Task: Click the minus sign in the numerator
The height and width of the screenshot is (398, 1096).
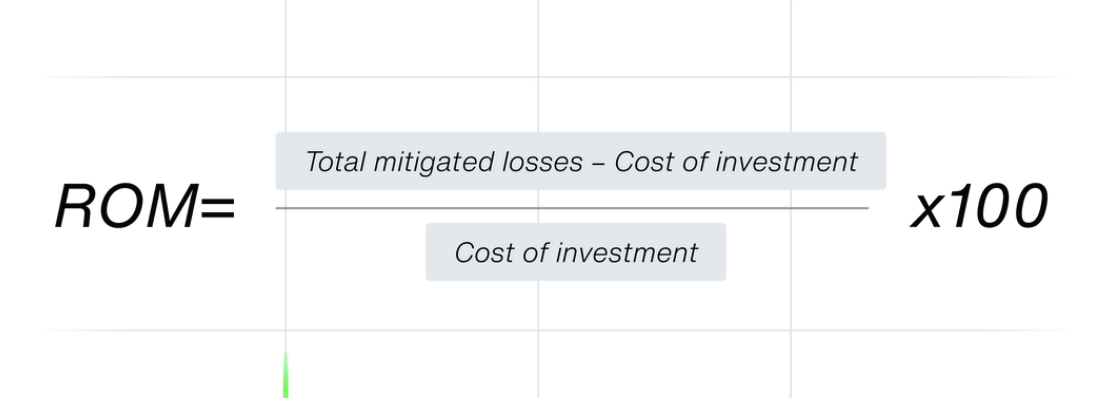Action: pyautogui.click(x=598, y=163)
